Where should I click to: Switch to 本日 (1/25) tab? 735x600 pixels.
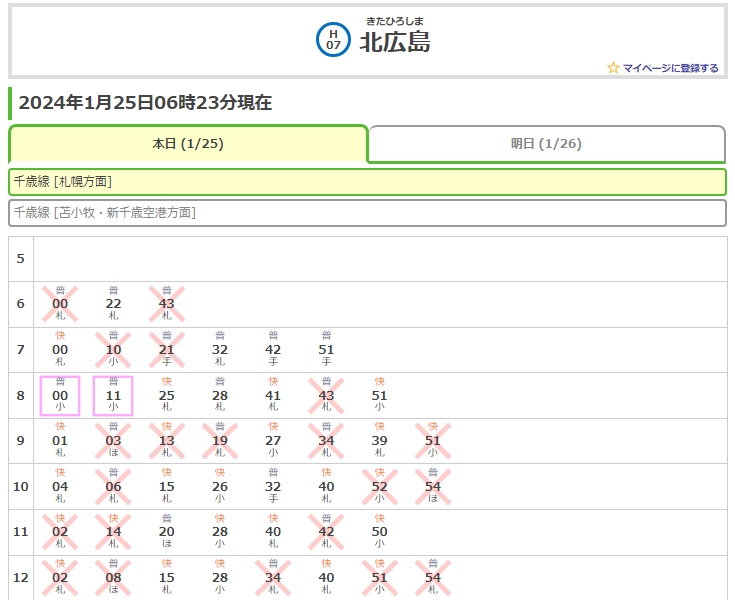click(188, 143)
